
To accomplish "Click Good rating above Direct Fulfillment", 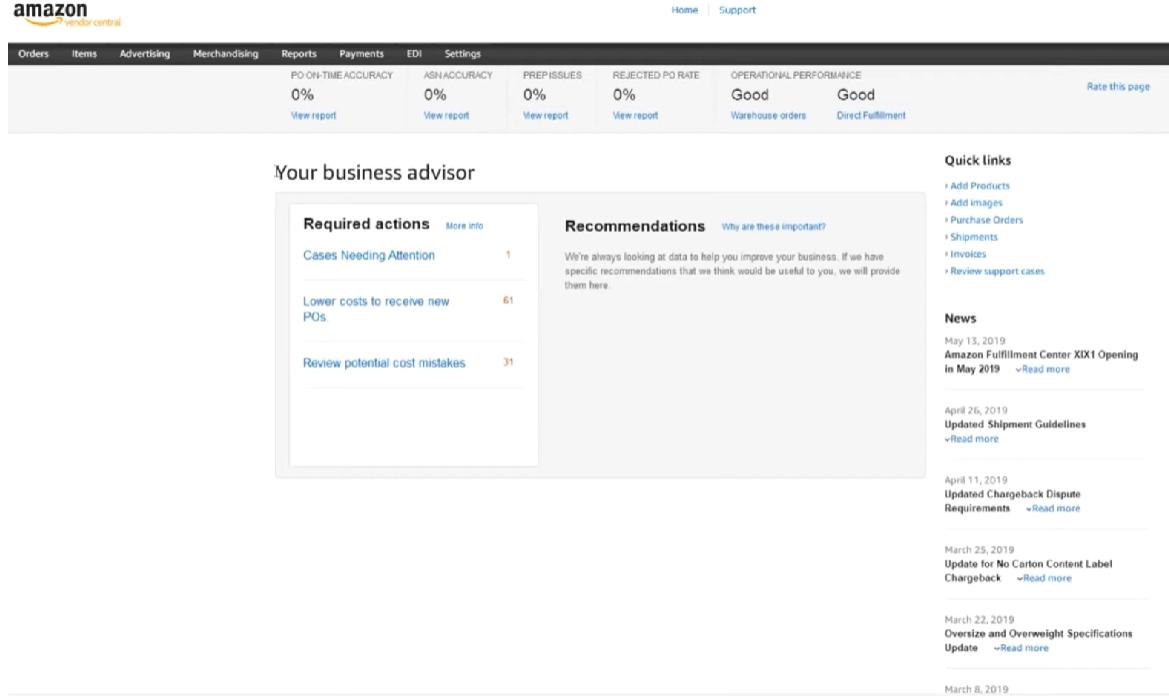I will [855, 95].
